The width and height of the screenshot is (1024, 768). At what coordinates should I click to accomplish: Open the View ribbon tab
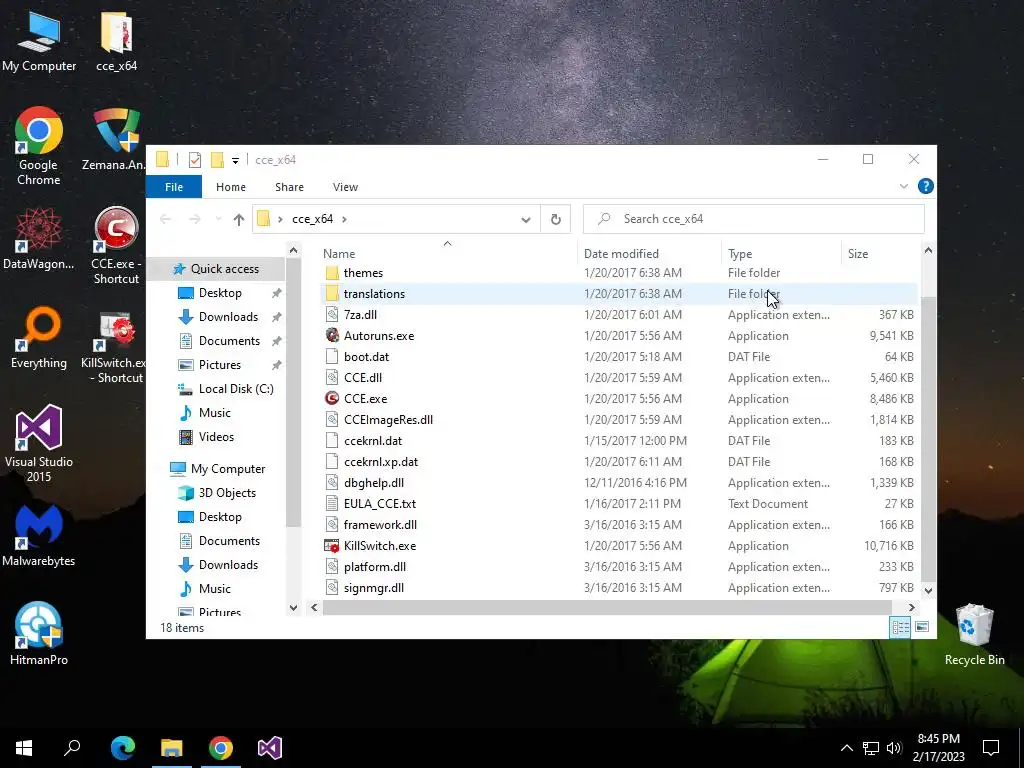(345, 187)
